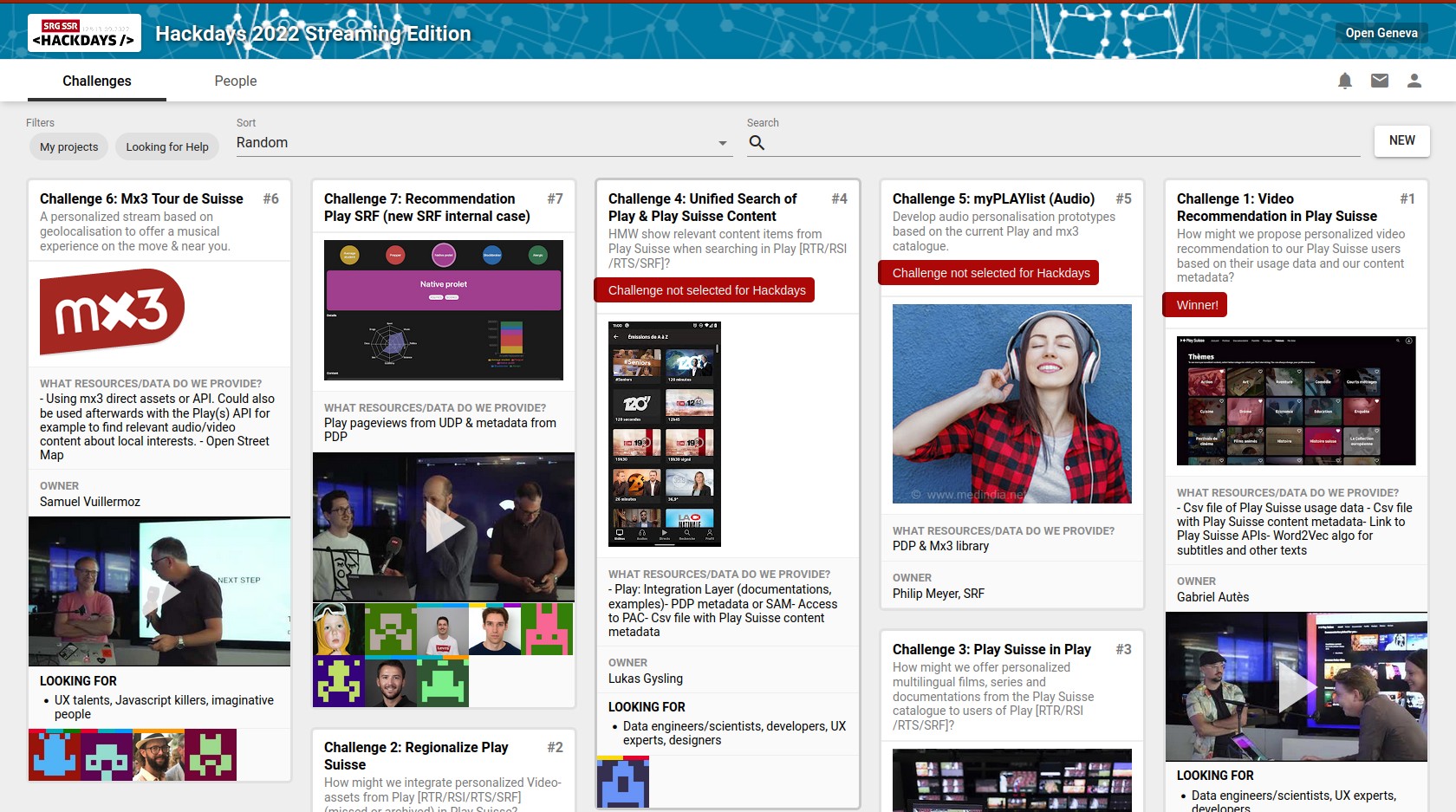Click green pixel avatar on maroon, Challenge 6

(211, 755)
